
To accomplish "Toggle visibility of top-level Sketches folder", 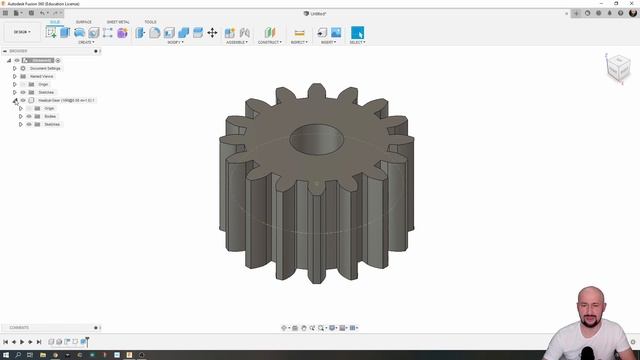I will (23, 92).
